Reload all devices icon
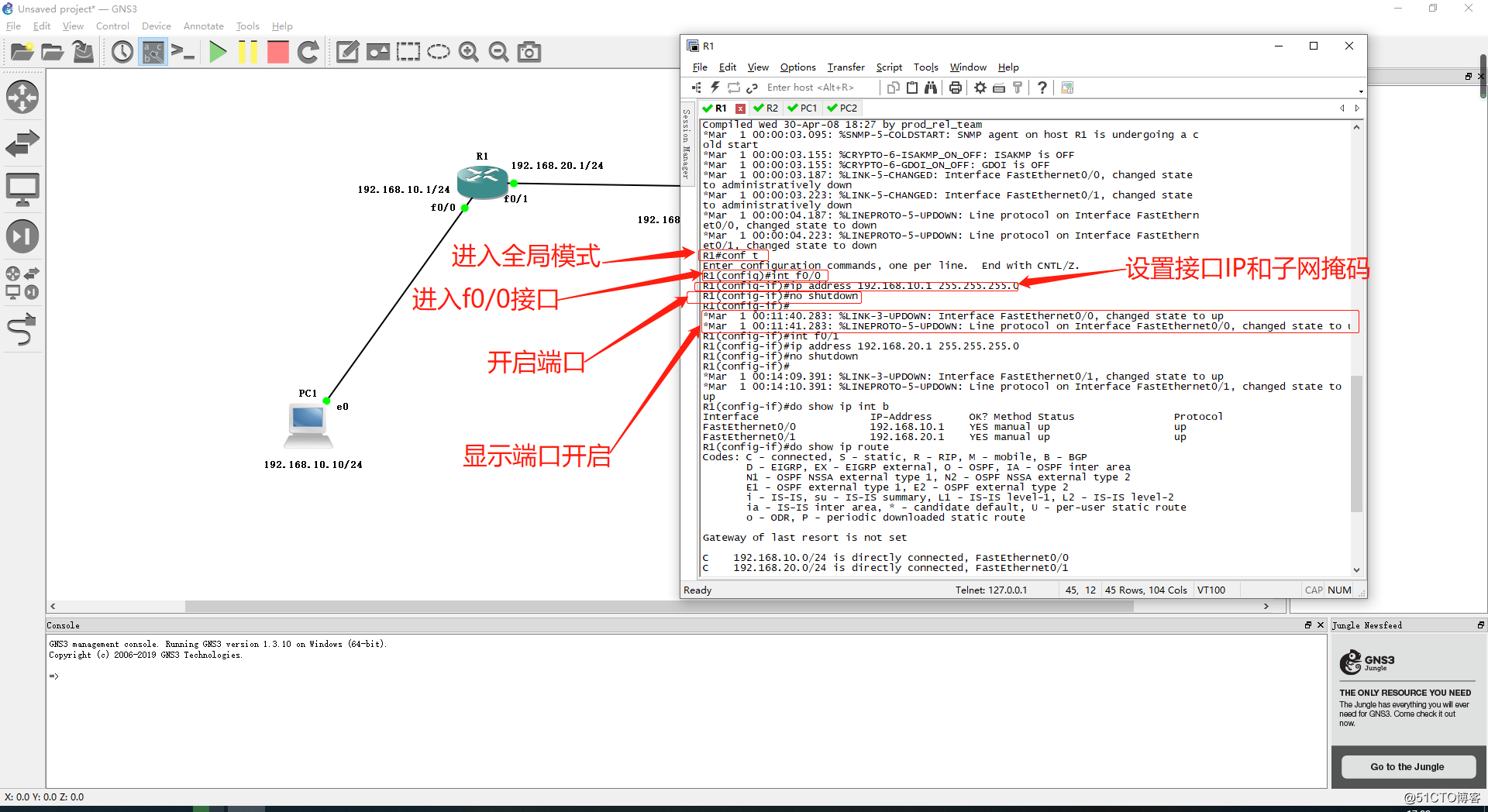Image resolution: width=1488 pixels, height=812 pixels. 308,52
